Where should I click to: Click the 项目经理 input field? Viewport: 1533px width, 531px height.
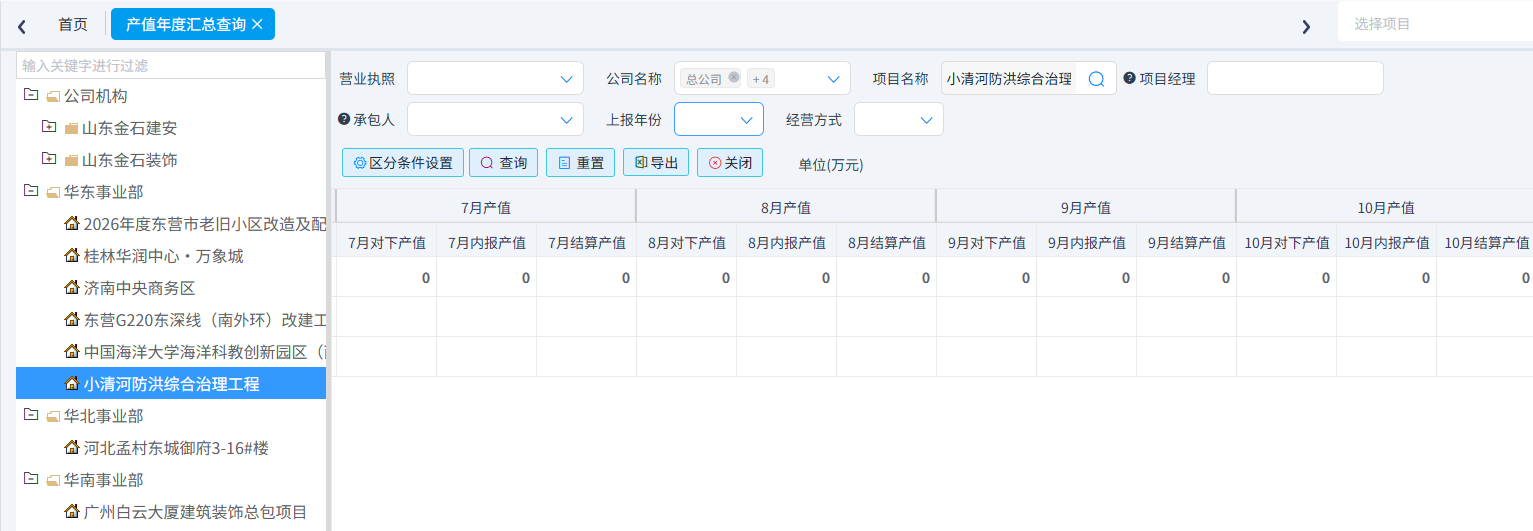click(1295, 78)
